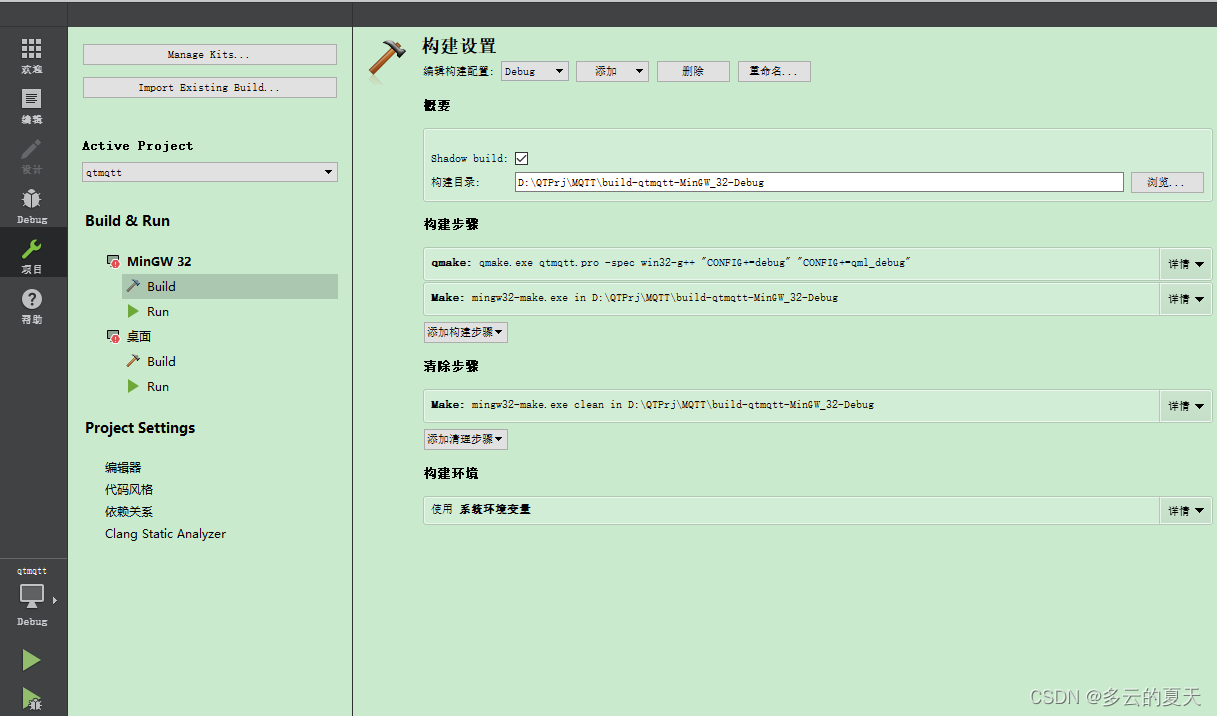Screen dimensions: 1217x716
Task: Open the qtmqtt kit selector monitor icon
Action: pos(32,596)
